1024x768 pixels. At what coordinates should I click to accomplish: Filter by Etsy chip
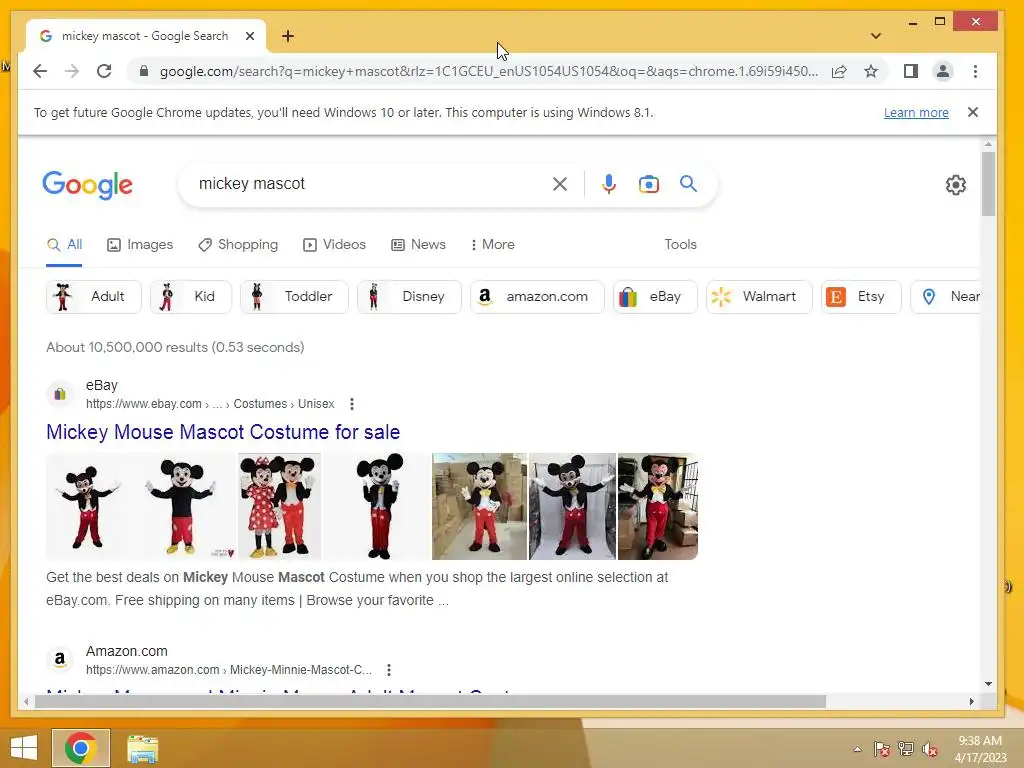pos(861,296)
